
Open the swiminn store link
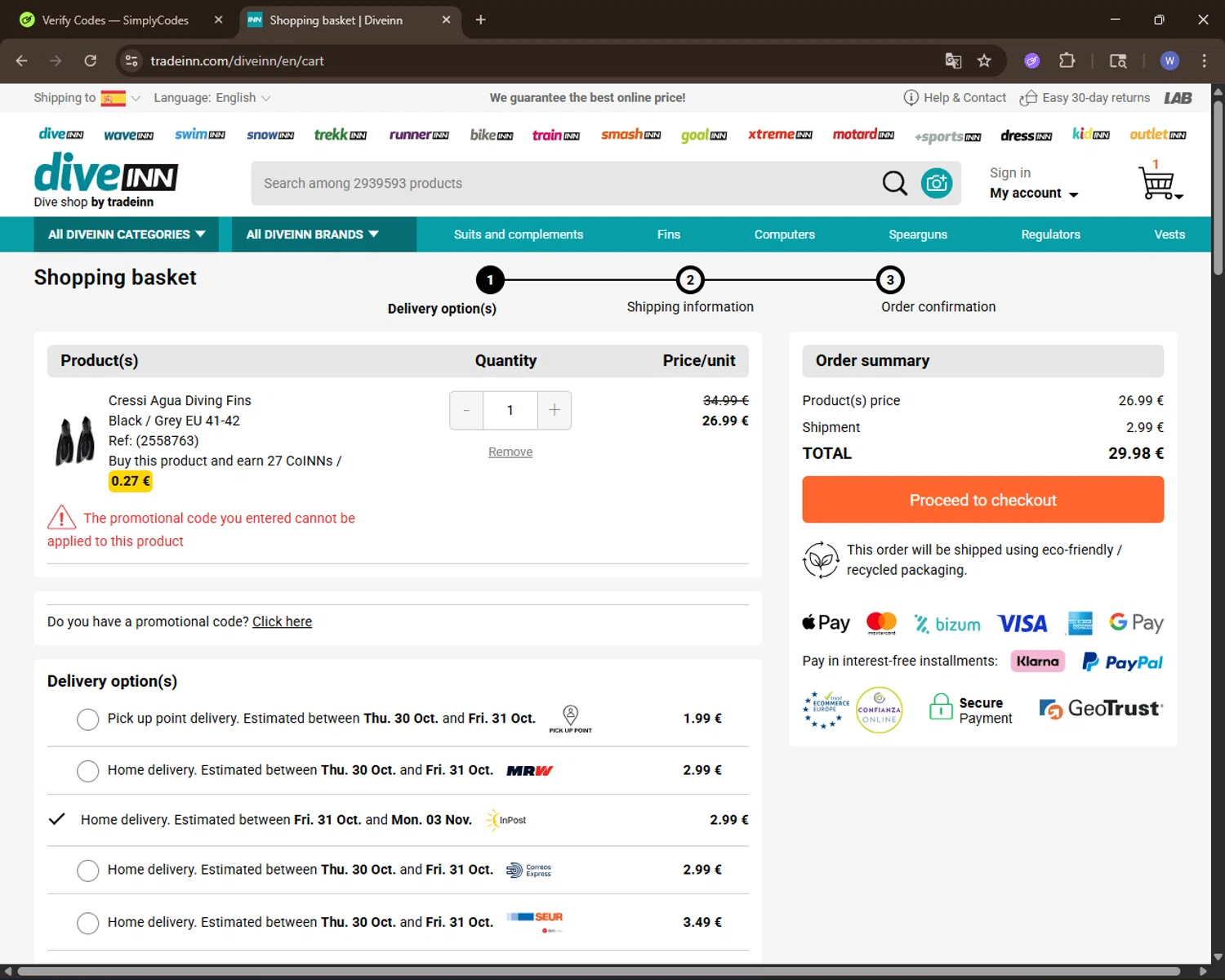199,134
